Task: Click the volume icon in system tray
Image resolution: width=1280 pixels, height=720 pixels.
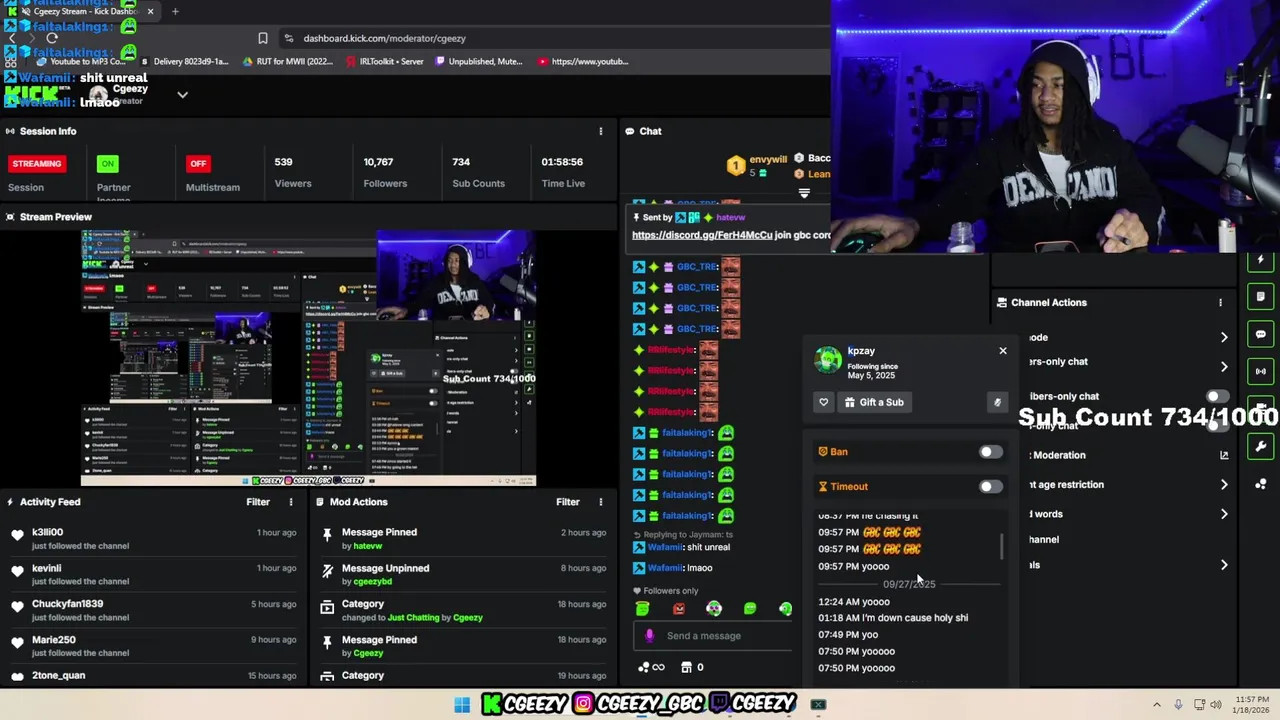Action: point(1217,705)
